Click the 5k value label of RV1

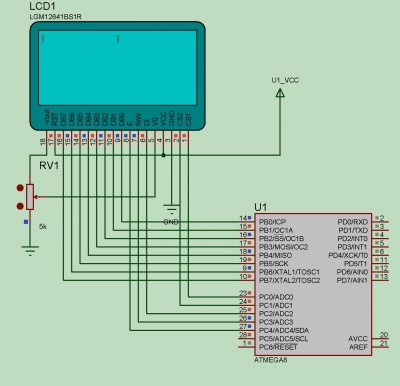(x=43, y=227)
